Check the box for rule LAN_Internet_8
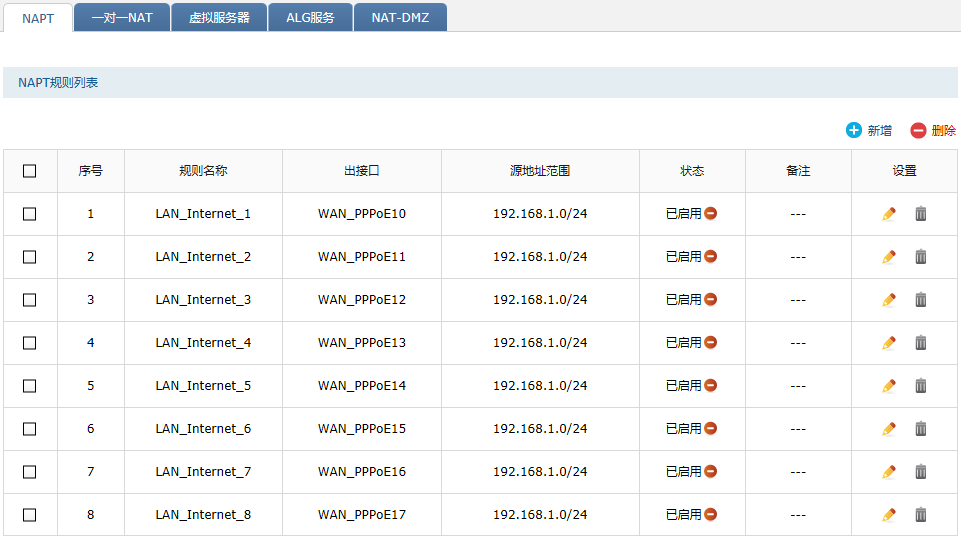The height and width of the screenshot is (540, 961). click(x=29, y=514)
